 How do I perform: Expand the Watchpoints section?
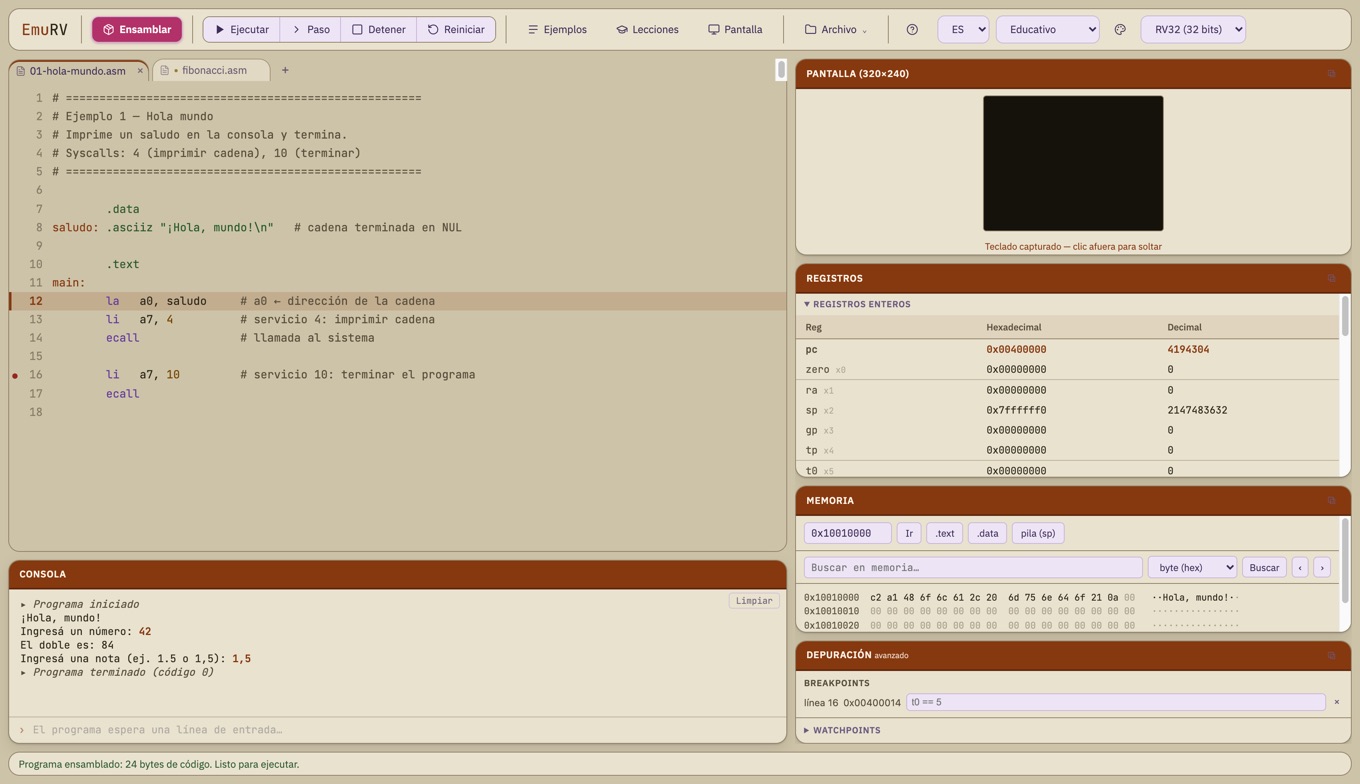click(x=842, y=731)
